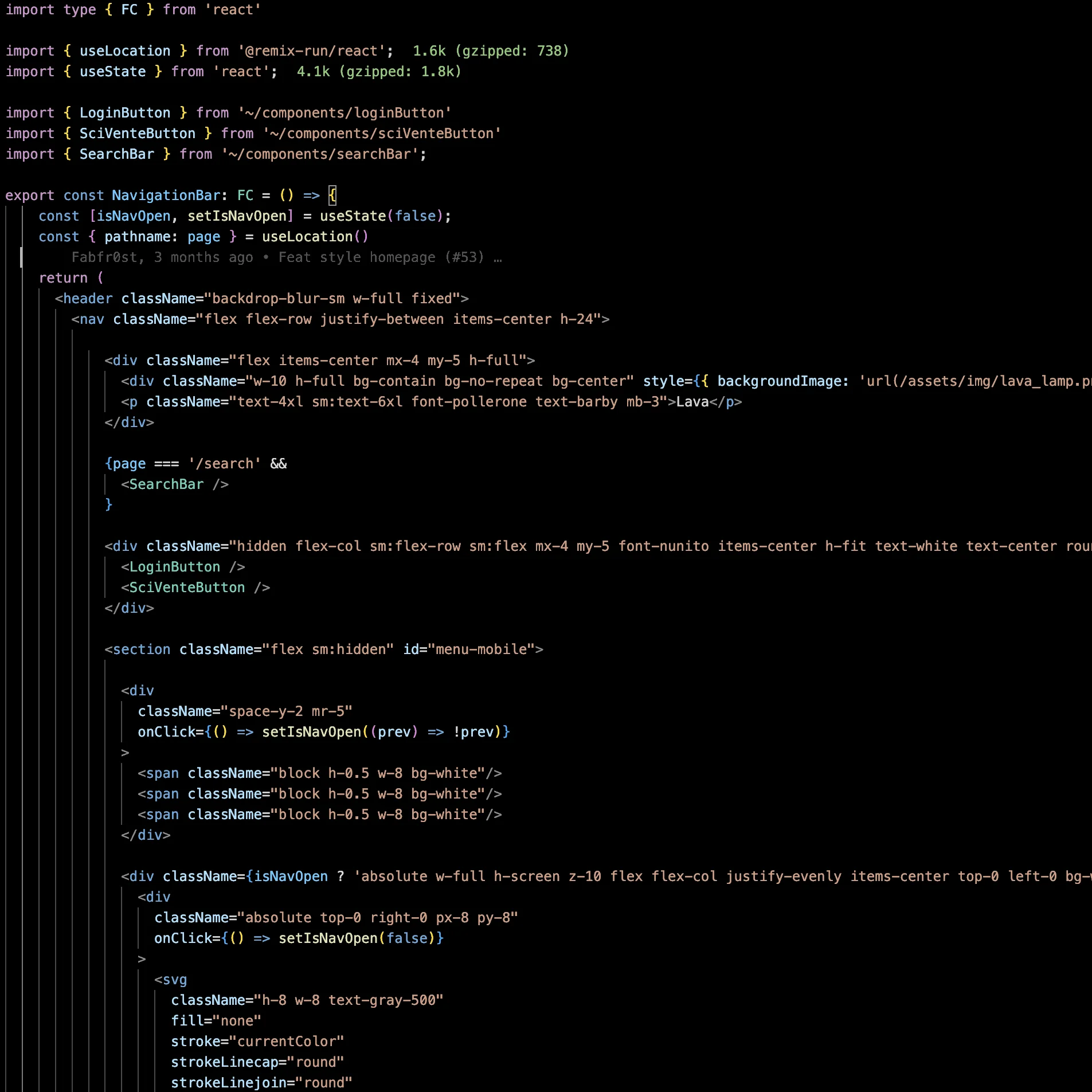The width and height of the screenshot is (1092, 1092).
Task: Click the 'flex items-center mx-4 my-5 h-full' class string
Action: [378, 361]
